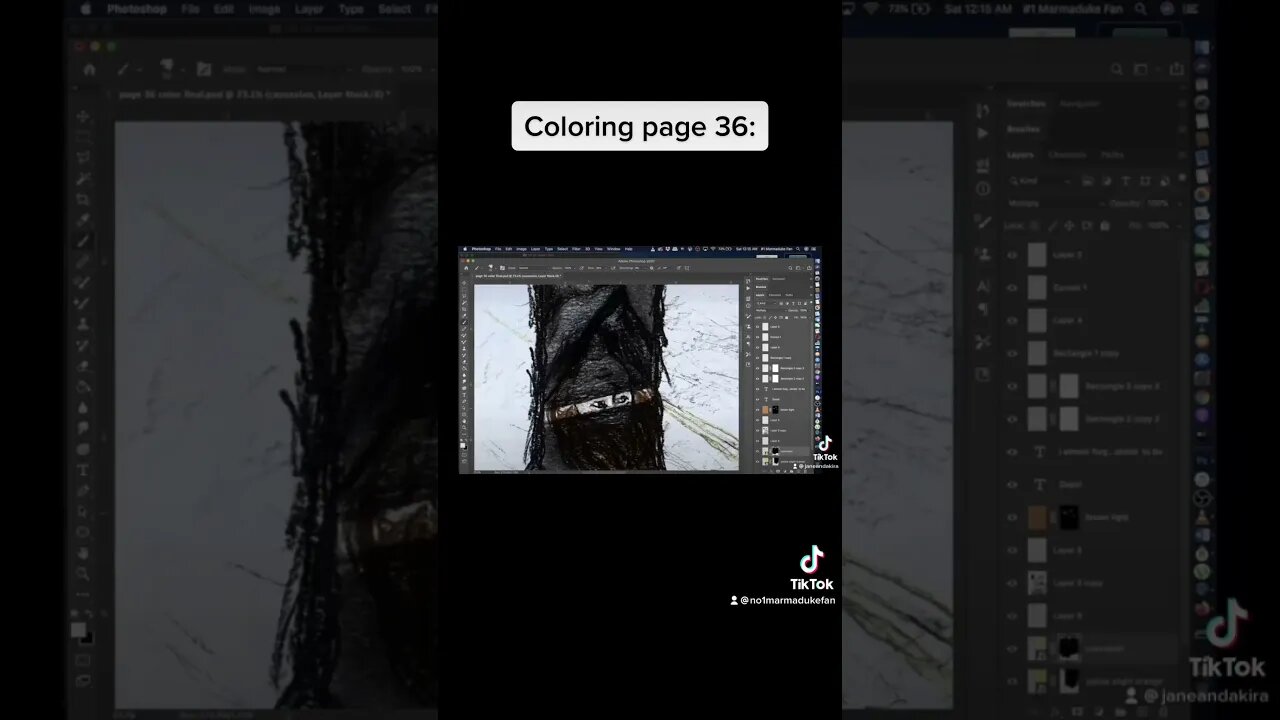This screenshot has width=1280, height=720.
Task: Hide the Oops! text layer
Action: pos(1012,485)
